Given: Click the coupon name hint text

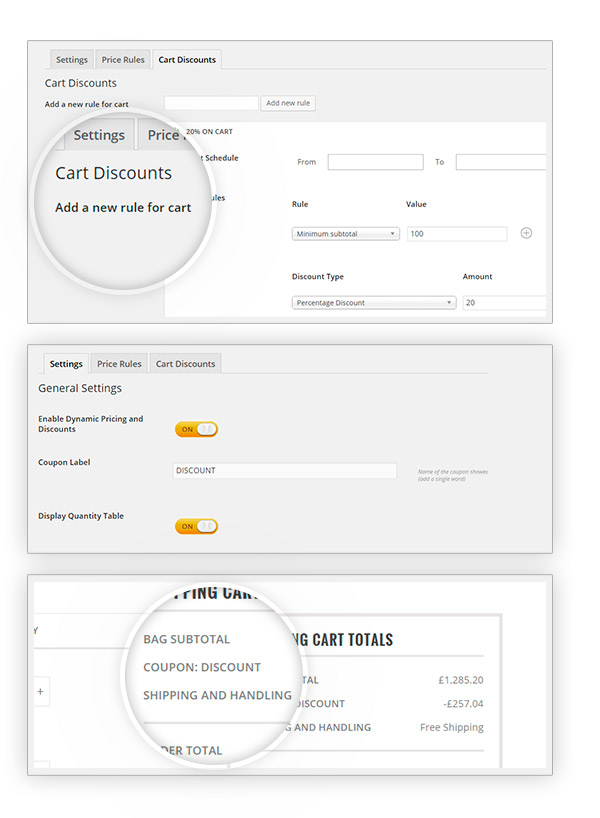Looking at the screenshot, I should [x=453, y=475].
